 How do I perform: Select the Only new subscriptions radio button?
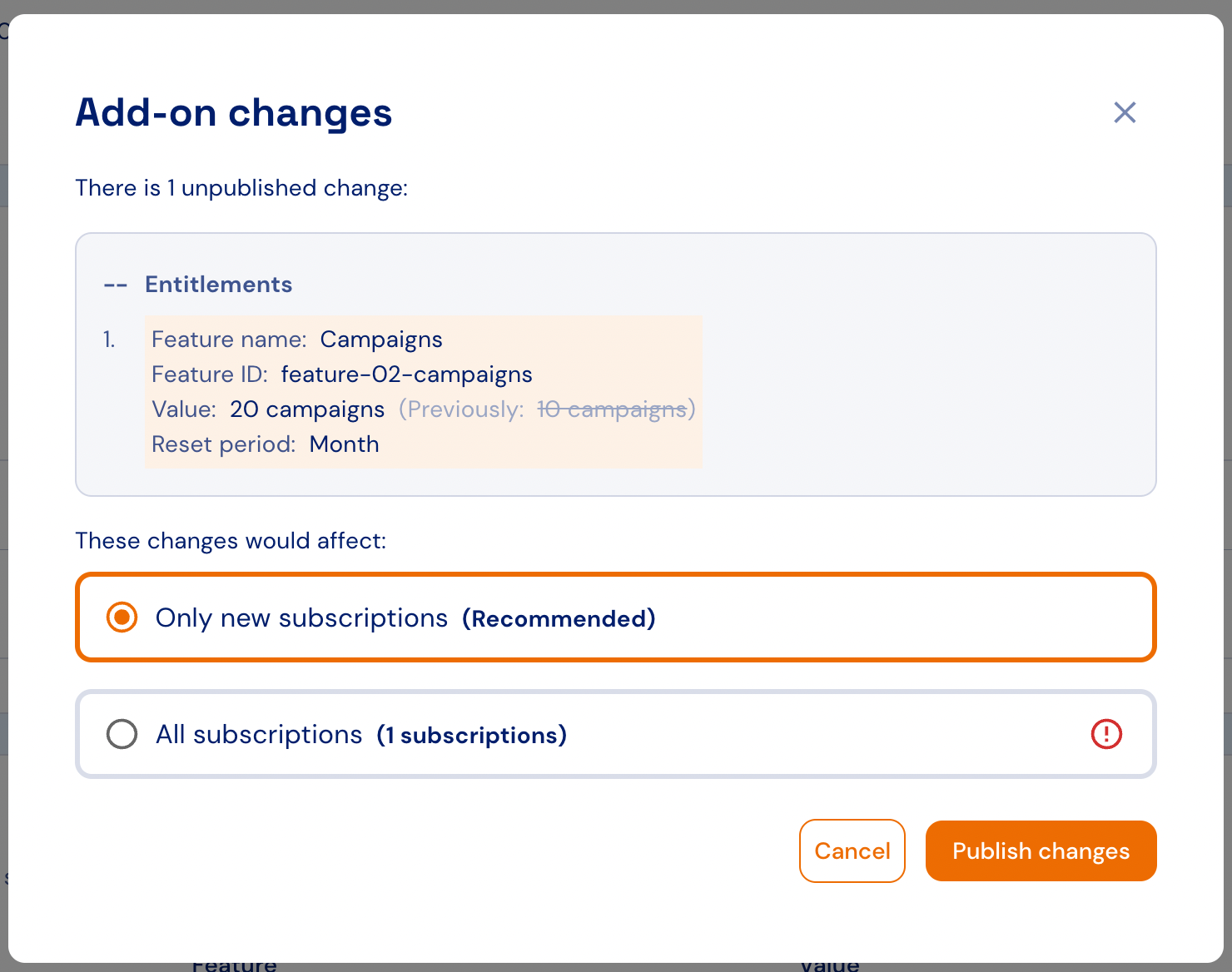122,617
